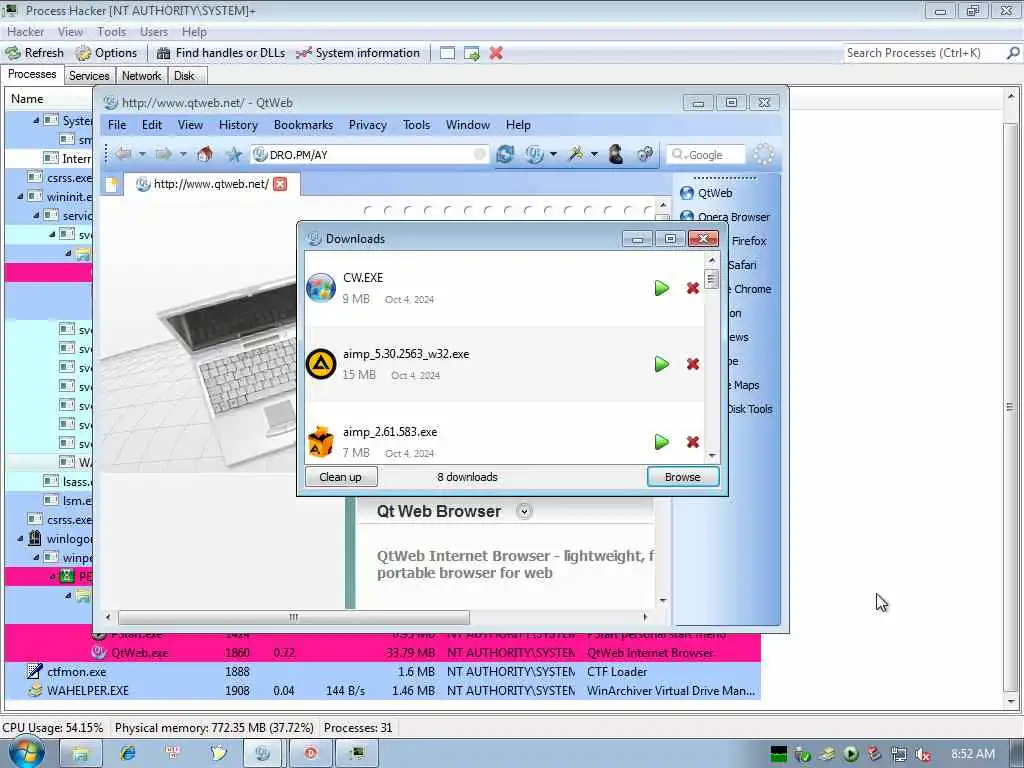
Task: Click the muted volume tray icon
Action: [x=922, y=754]
